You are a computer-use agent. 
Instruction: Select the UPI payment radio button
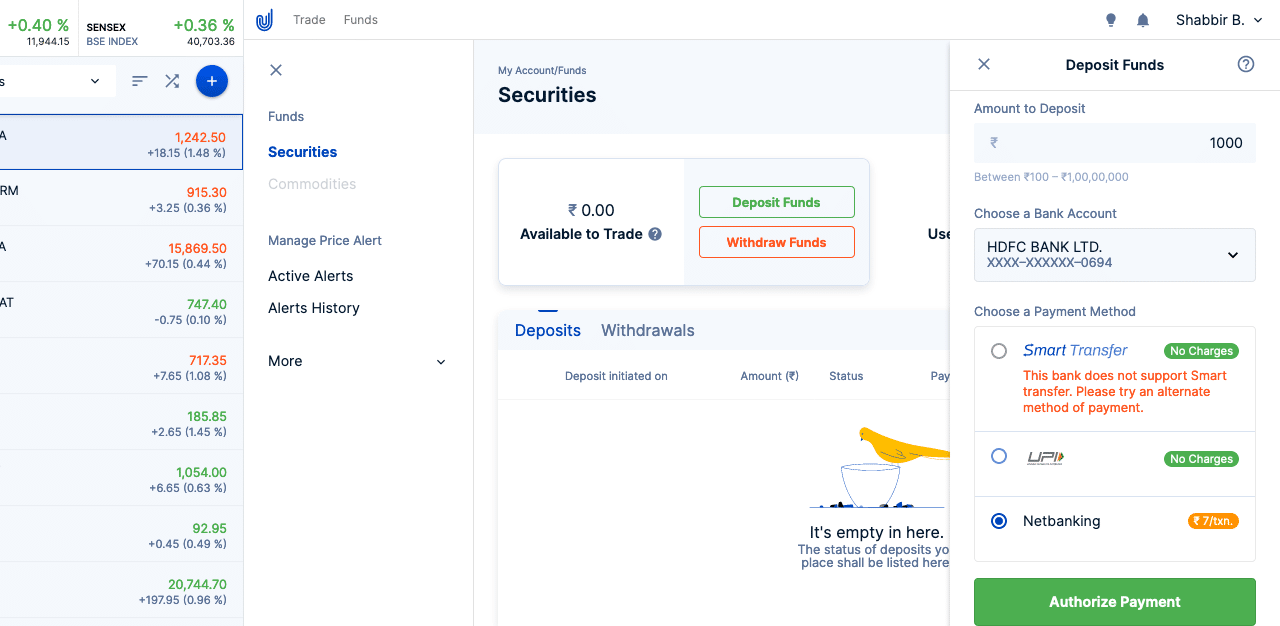coord(999,456)
